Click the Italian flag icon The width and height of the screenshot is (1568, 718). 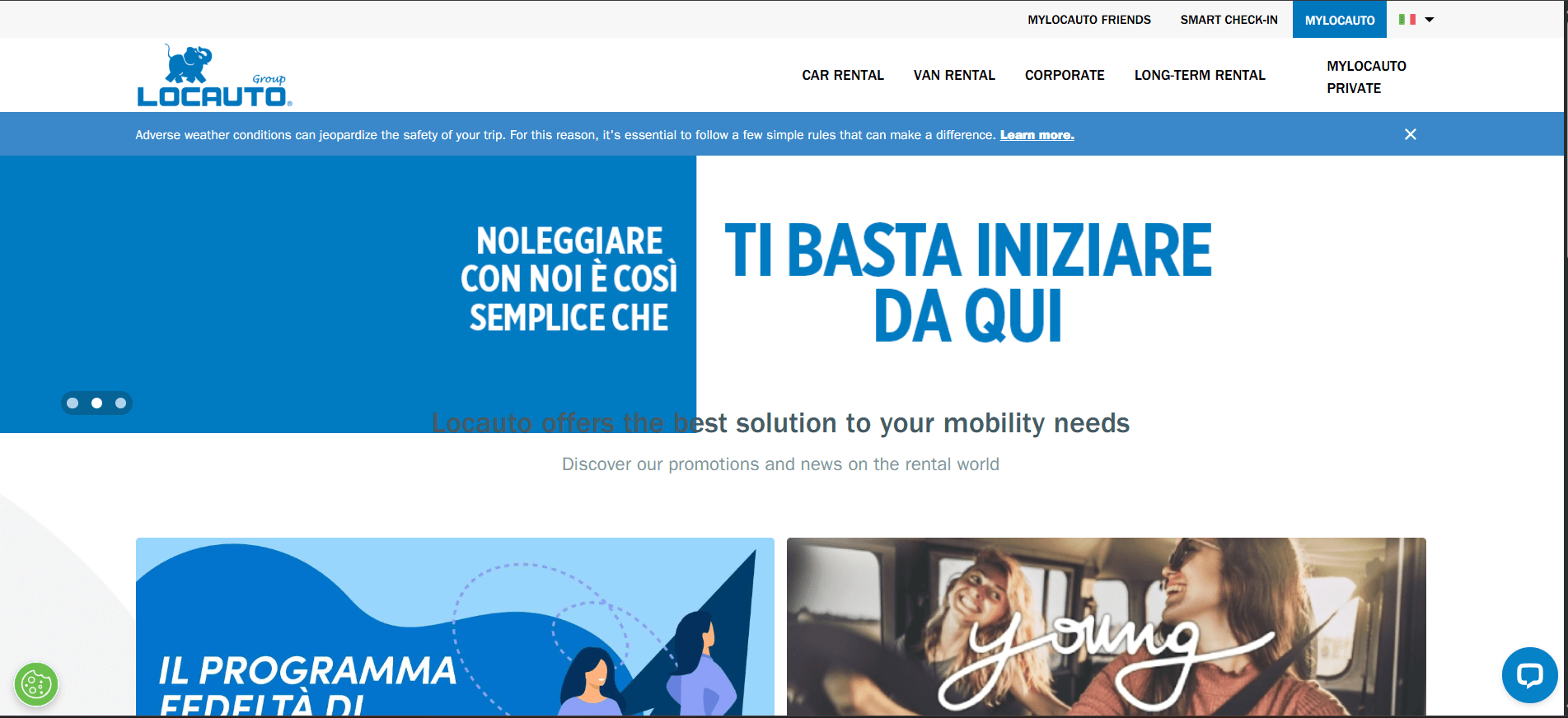click(1407, 19)
